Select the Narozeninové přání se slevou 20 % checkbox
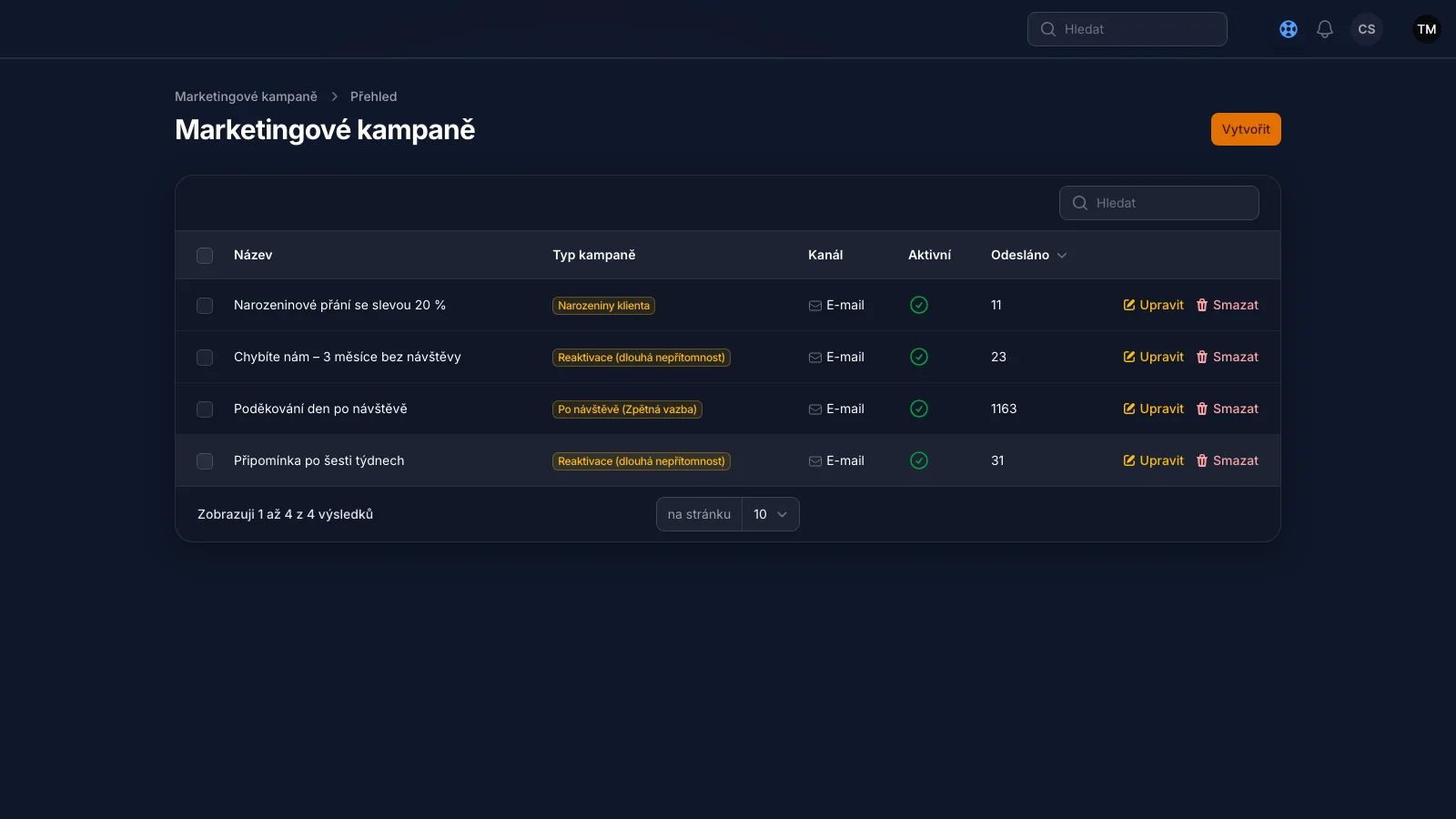This screenshot has height=819, width=1456. click(x=205, y=306)
